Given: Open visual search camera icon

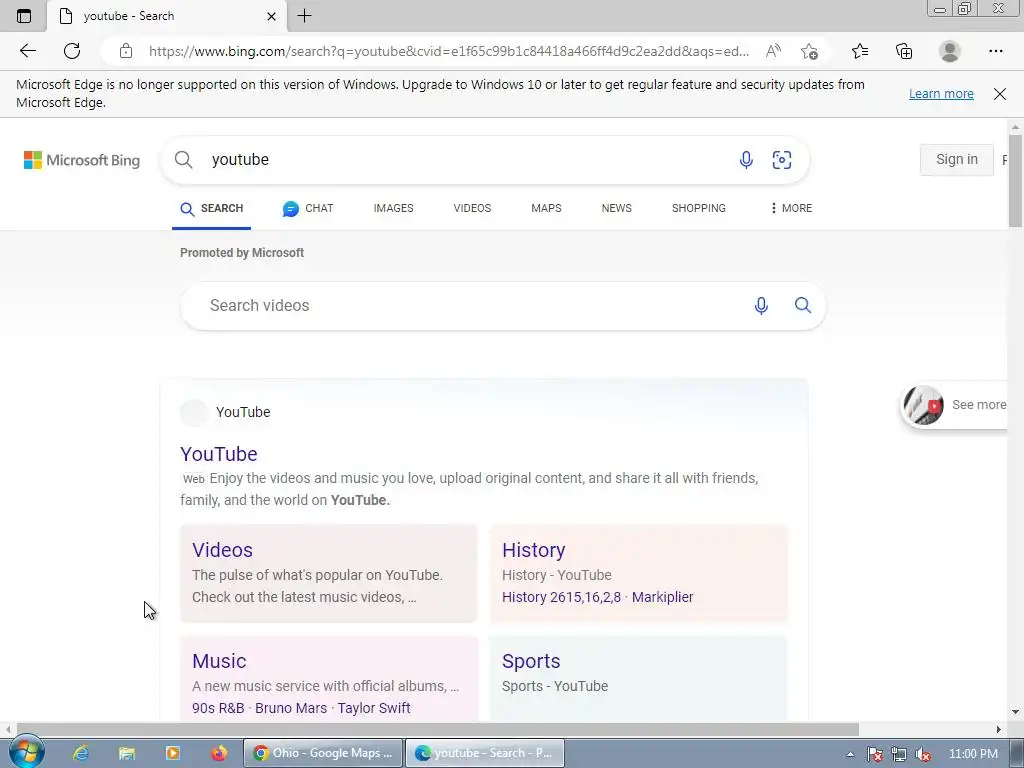Looking at the screenshot, I should (782, 160).
